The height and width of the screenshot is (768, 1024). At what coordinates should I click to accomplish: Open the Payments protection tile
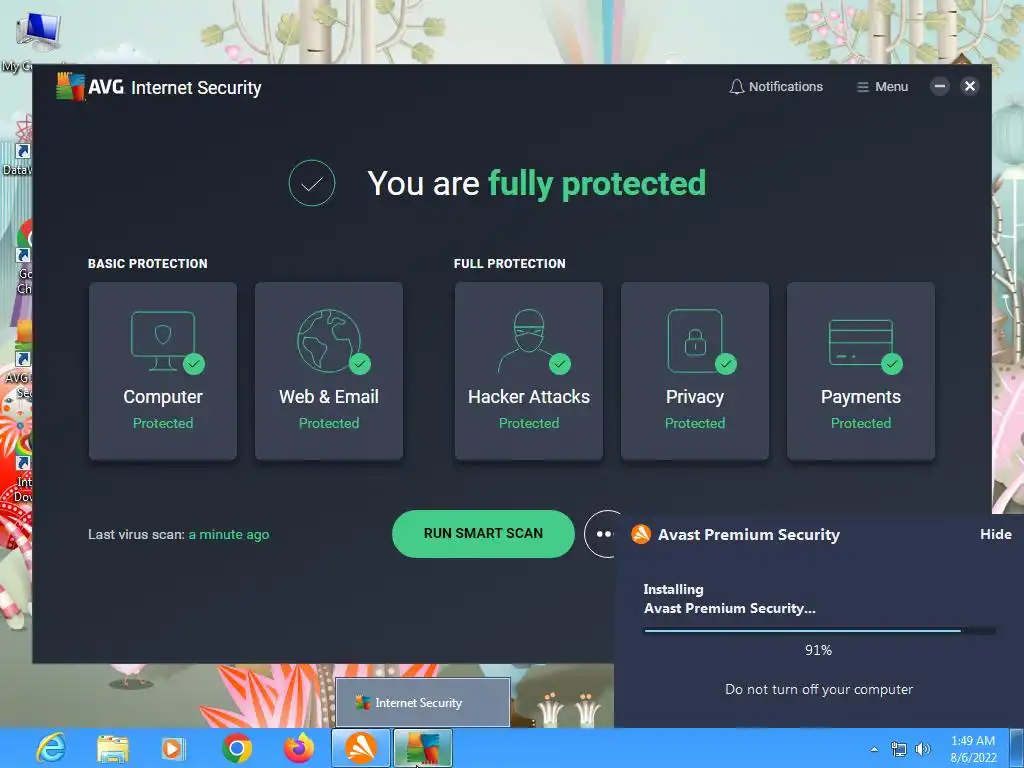(861, 371)
